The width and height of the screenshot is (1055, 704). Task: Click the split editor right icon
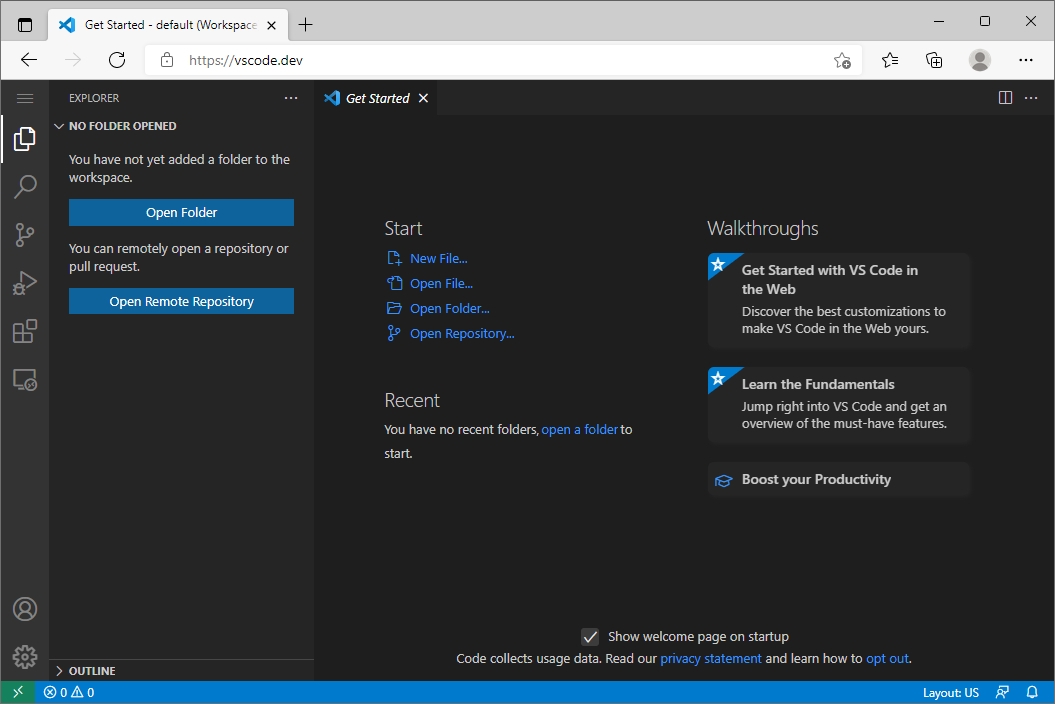(1005, 98)
